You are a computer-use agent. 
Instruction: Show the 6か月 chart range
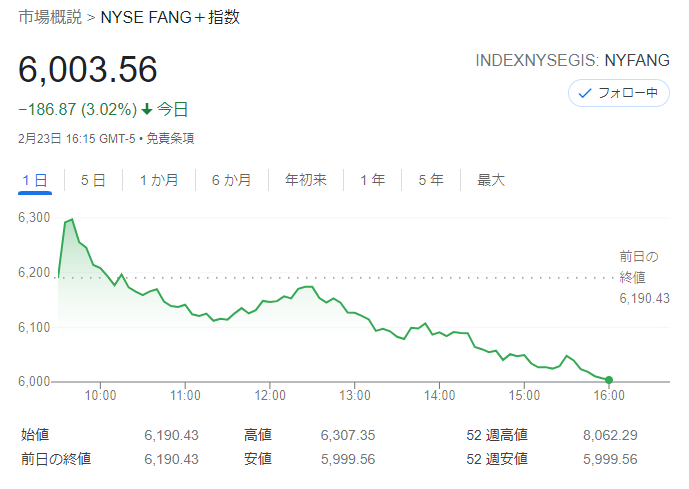pyautogui.click(x=232, y=180)
